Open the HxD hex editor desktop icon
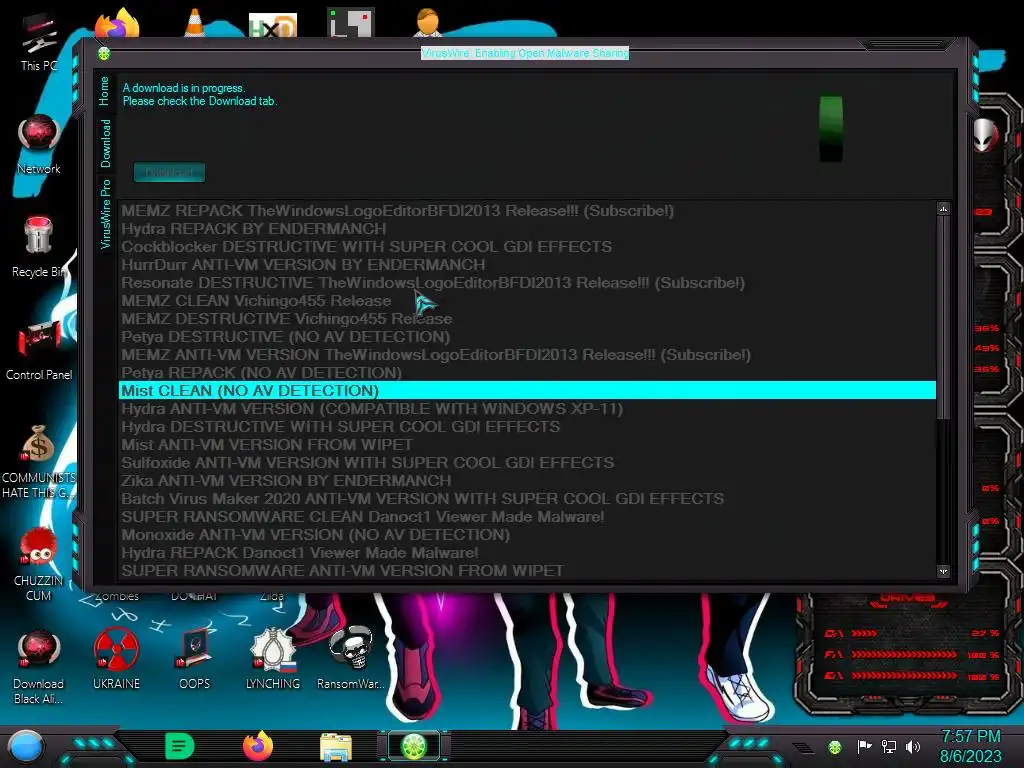The image size is (1024, 768). coord(273,25)
